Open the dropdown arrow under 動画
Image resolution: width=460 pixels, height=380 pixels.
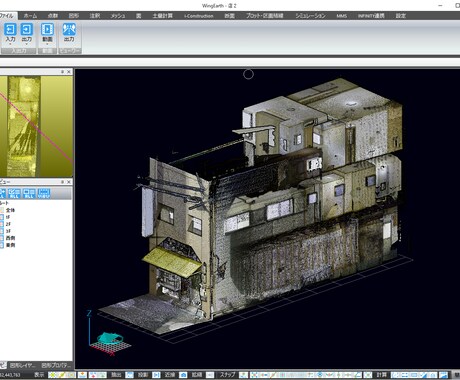click(47, 44)
